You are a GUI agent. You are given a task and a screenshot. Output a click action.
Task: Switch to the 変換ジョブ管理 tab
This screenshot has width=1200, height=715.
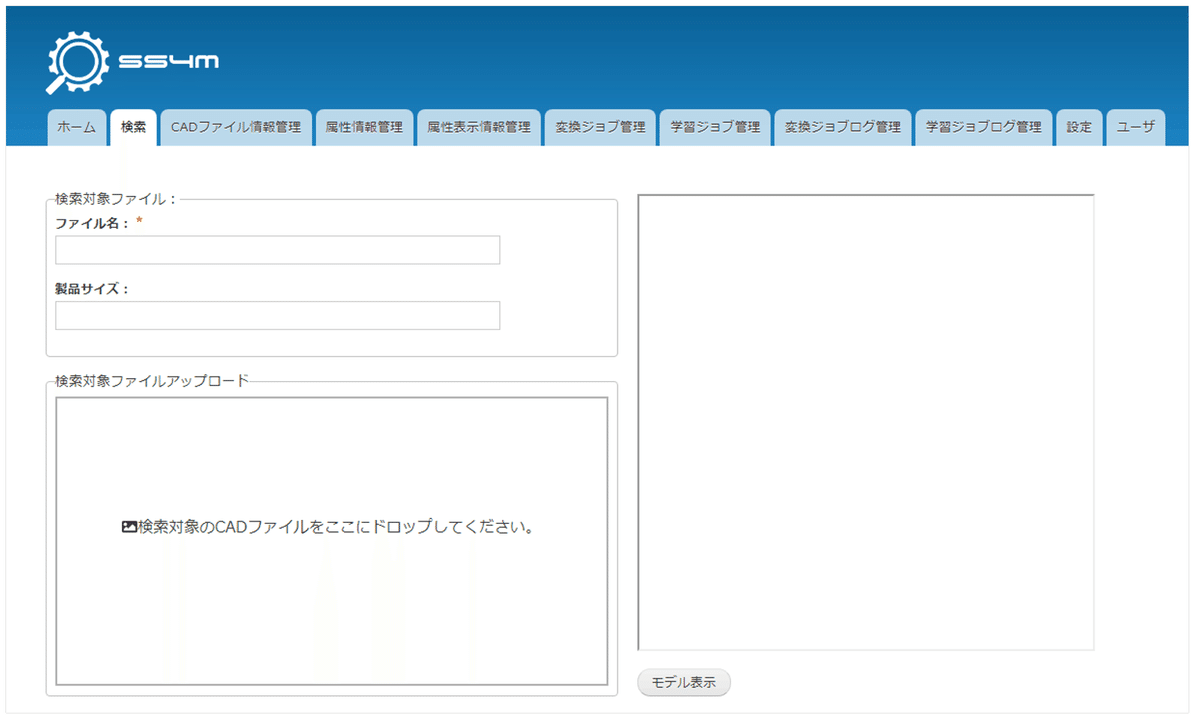click(598, 127)
